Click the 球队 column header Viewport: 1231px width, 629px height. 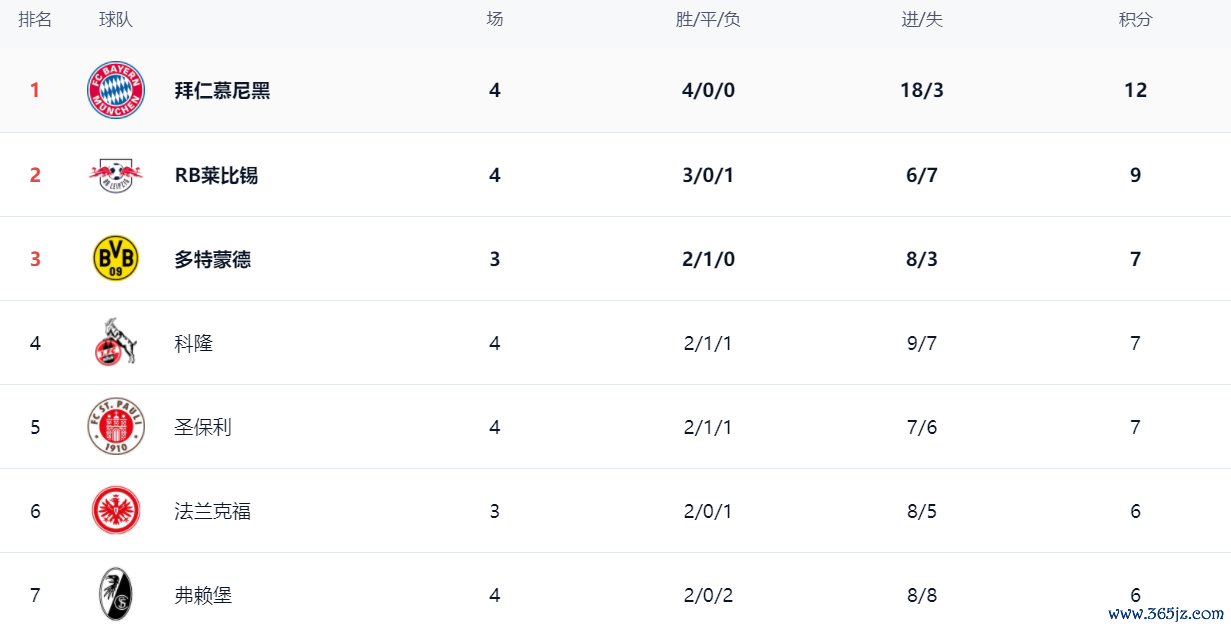pyautogui.click(x=116, y=20)
